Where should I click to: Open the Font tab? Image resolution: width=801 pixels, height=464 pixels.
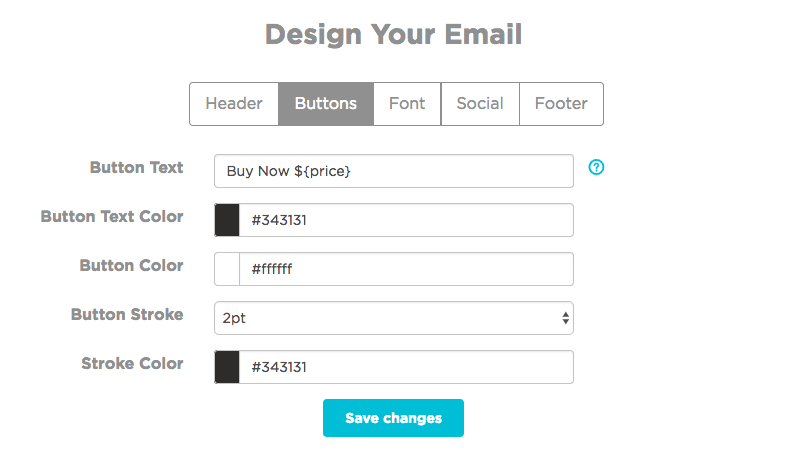coord(407,104)
